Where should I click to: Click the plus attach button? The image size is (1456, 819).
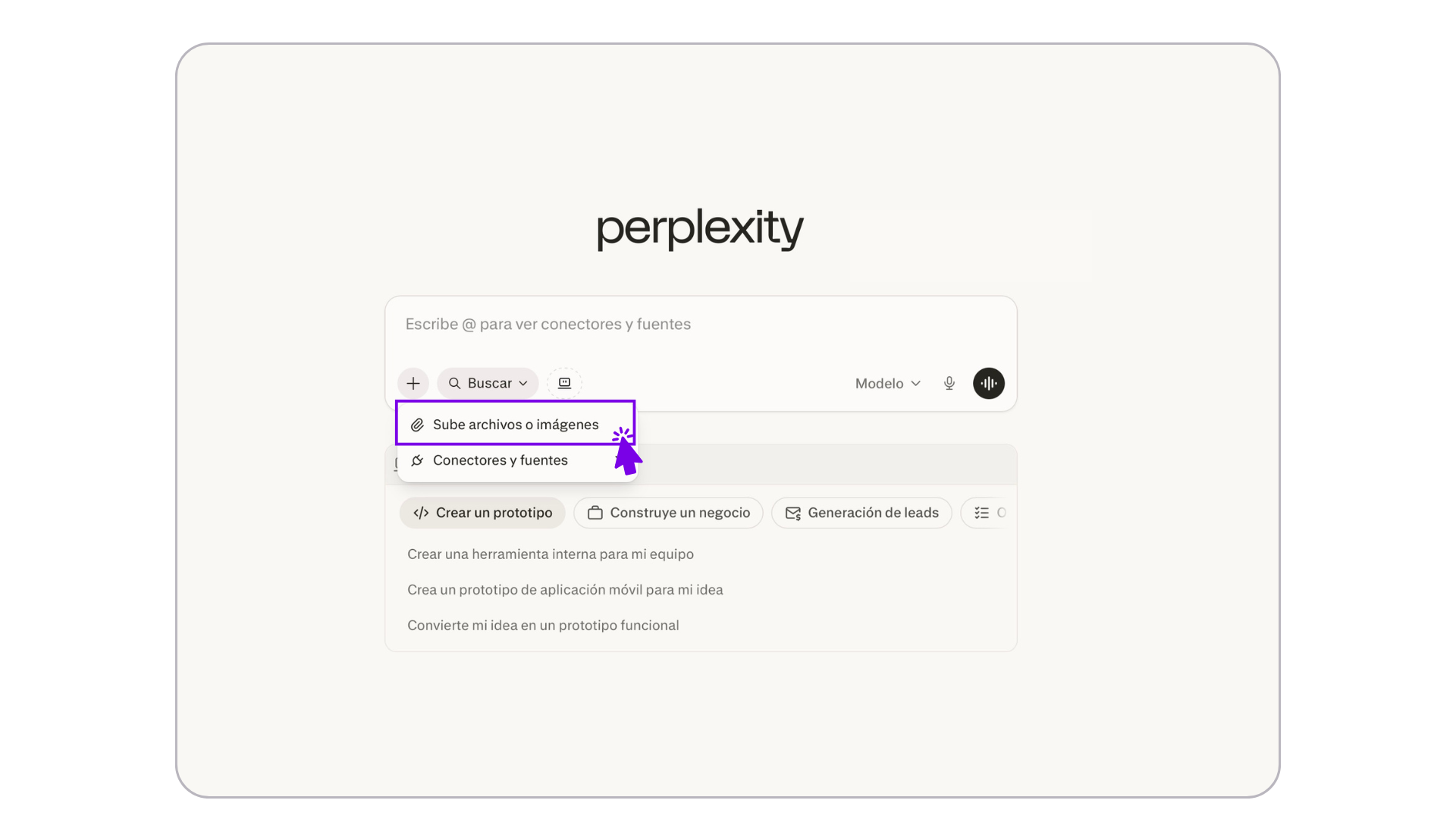coord(413,383)
